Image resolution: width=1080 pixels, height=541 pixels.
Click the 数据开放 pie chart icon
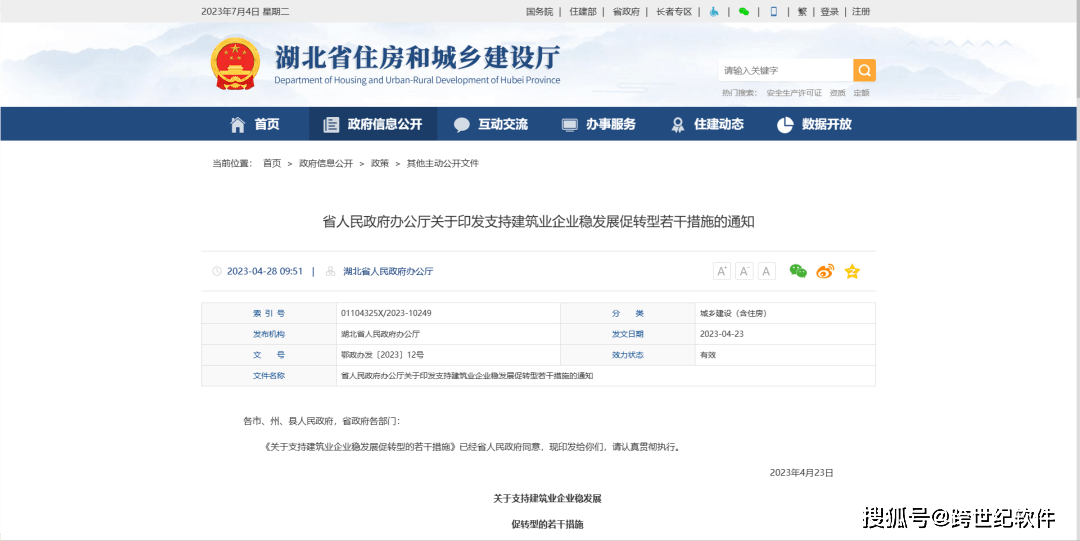(x=785, y=125)
